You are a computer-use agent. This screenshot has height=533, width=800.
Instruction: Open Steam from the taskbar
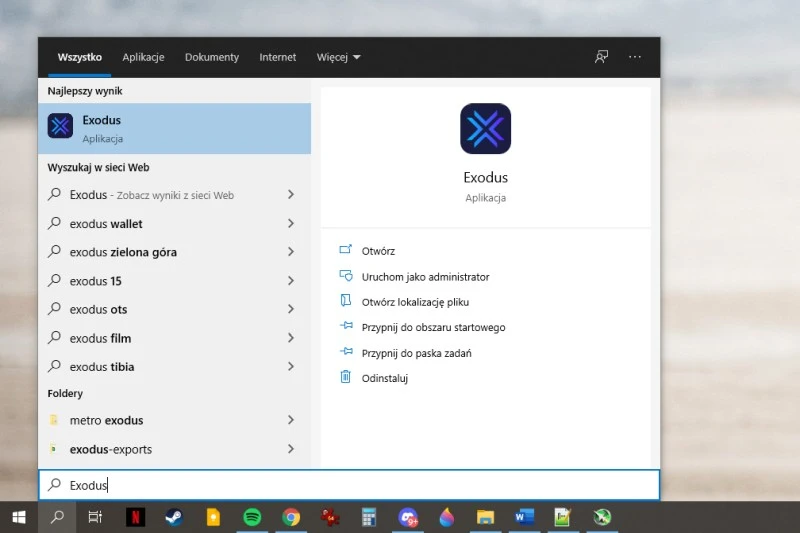point(174,517)
